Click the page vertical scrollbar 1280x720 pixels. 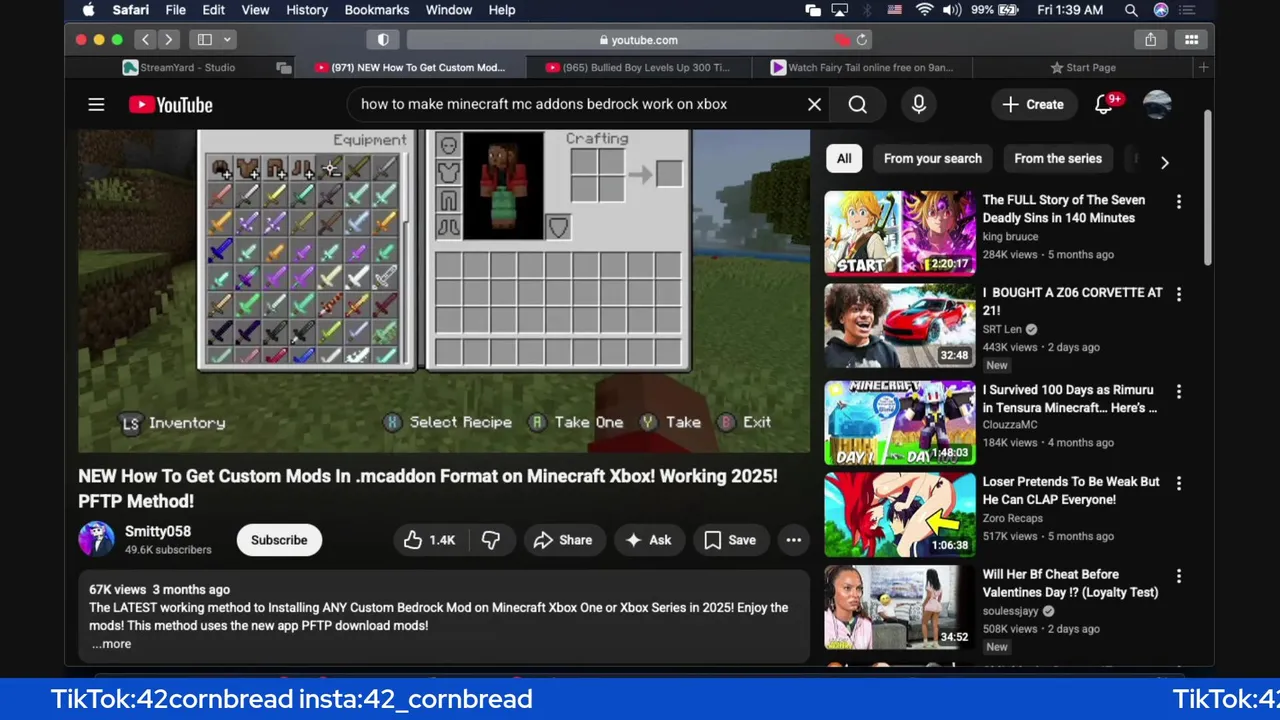[1208, 190]
